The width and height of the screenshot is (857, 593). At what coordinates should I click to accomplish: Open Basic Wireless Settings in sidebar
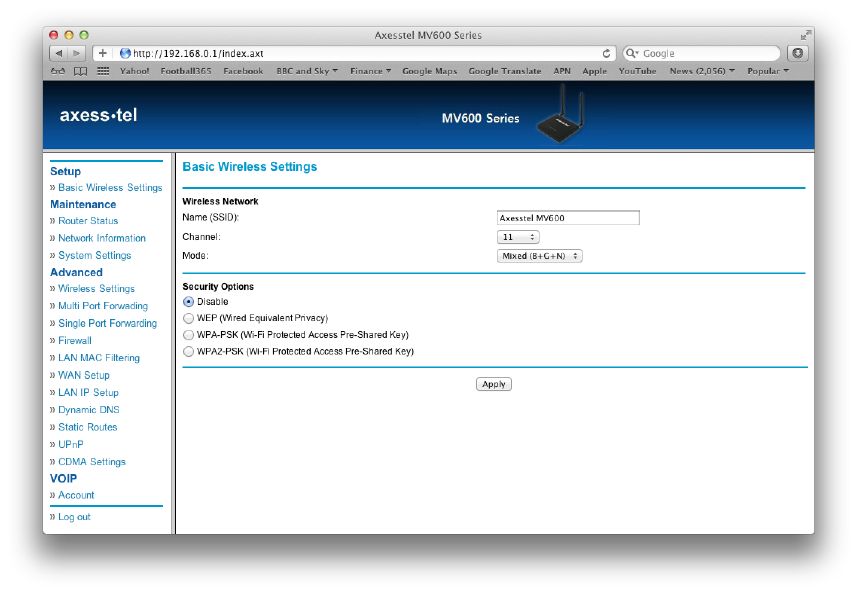110,187
